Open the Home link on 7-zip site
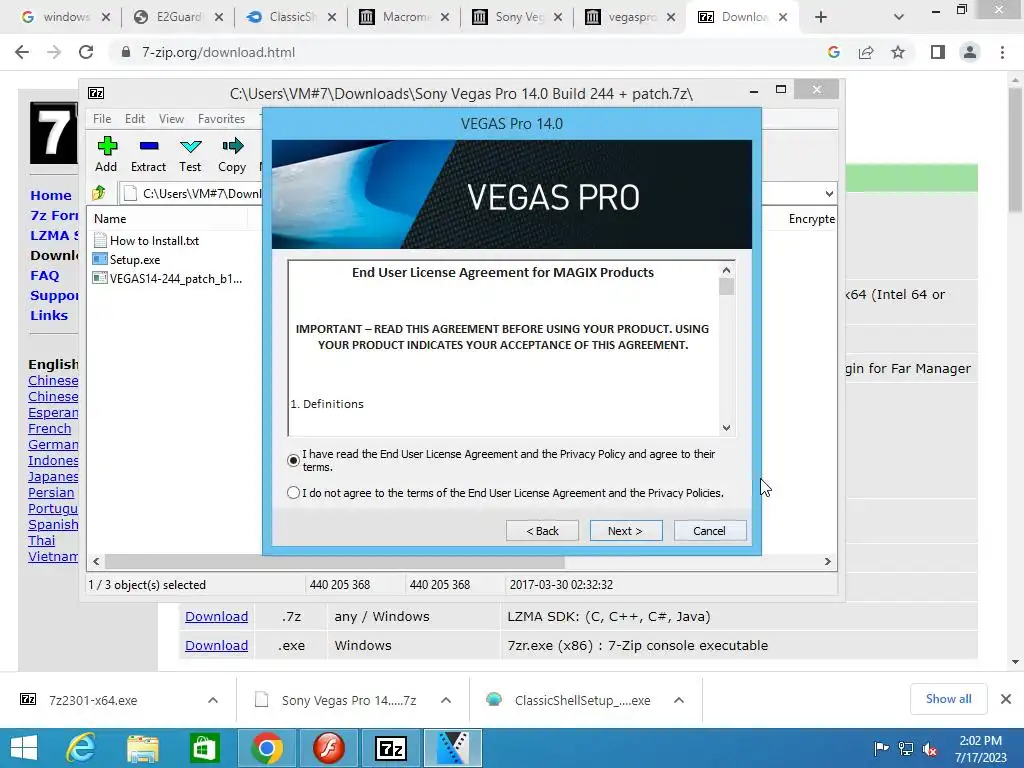Screen dimensions: 1024x768 click(x=51, y=195)
